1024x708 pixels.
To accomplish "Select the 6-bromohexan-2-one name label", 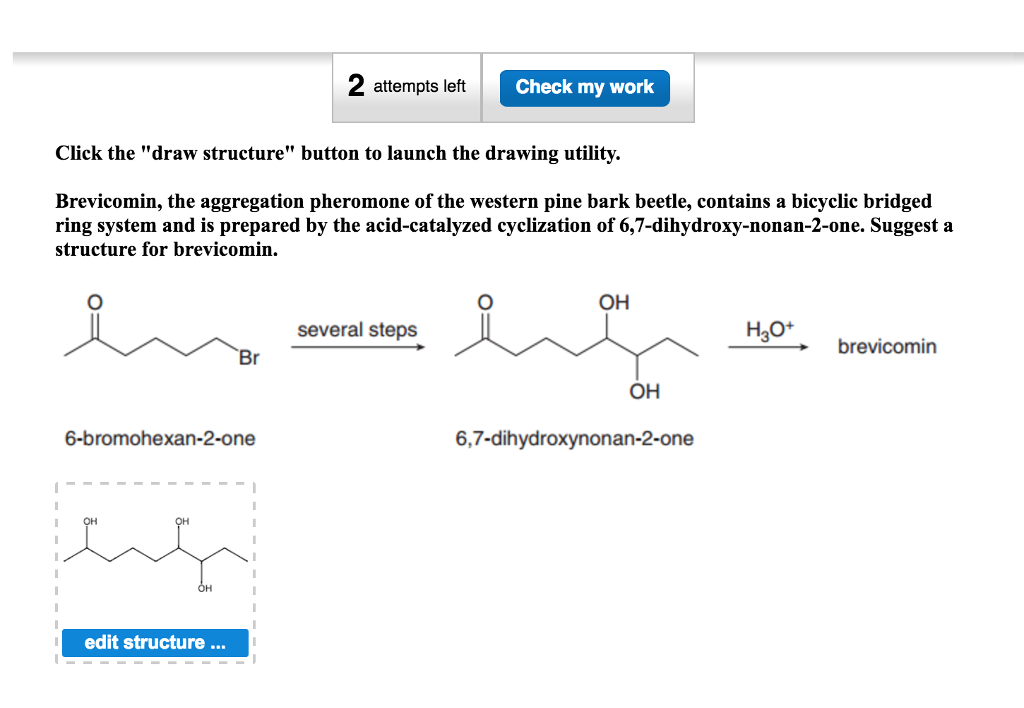I will coord(160,438).
